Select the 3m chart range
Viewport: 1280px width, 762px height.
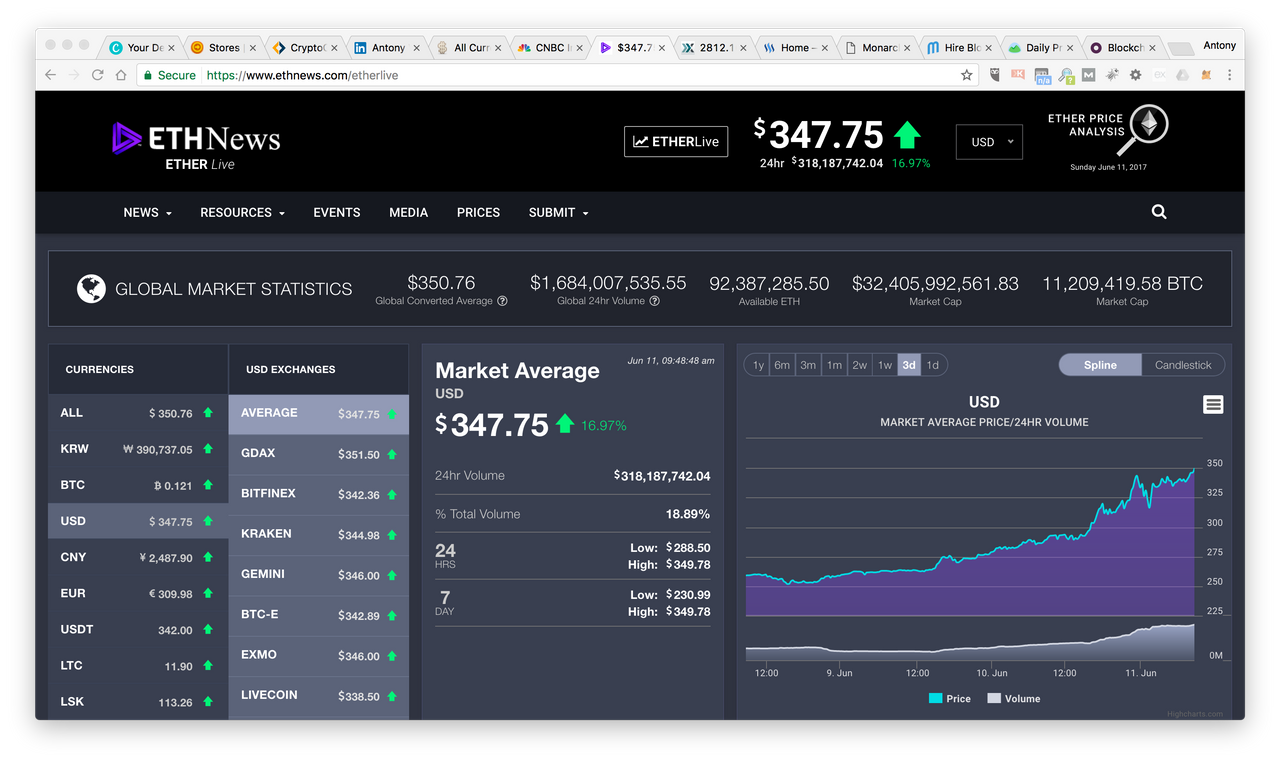click(x=808, y=365)
